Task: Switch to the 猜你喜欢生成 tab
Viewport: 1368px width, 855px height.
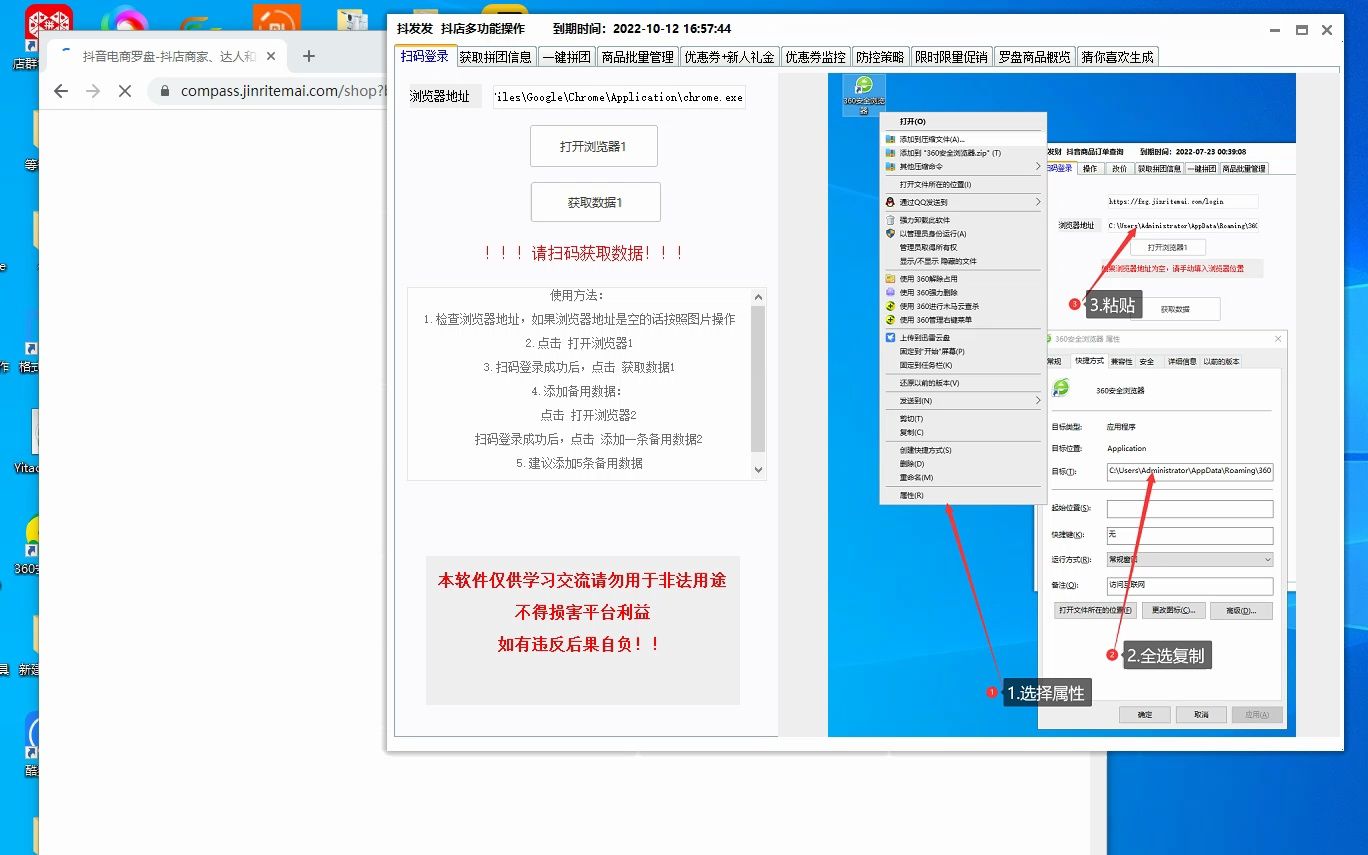Action: point(1118,57)
